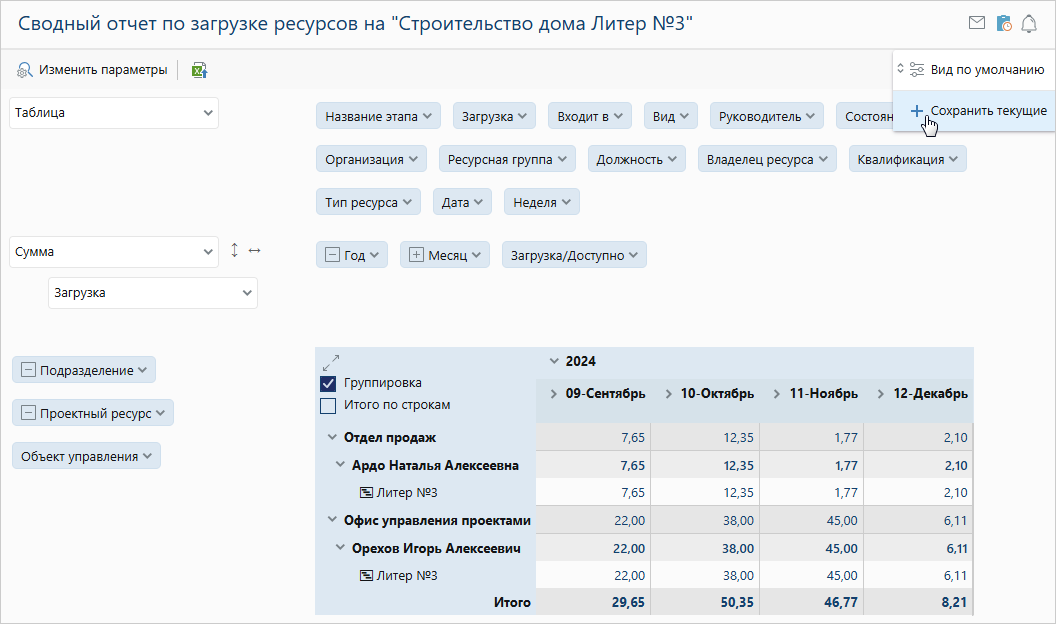Choose Сохранить текущие menu entry
Screen dimensions: 1056x624
point(975,111)
